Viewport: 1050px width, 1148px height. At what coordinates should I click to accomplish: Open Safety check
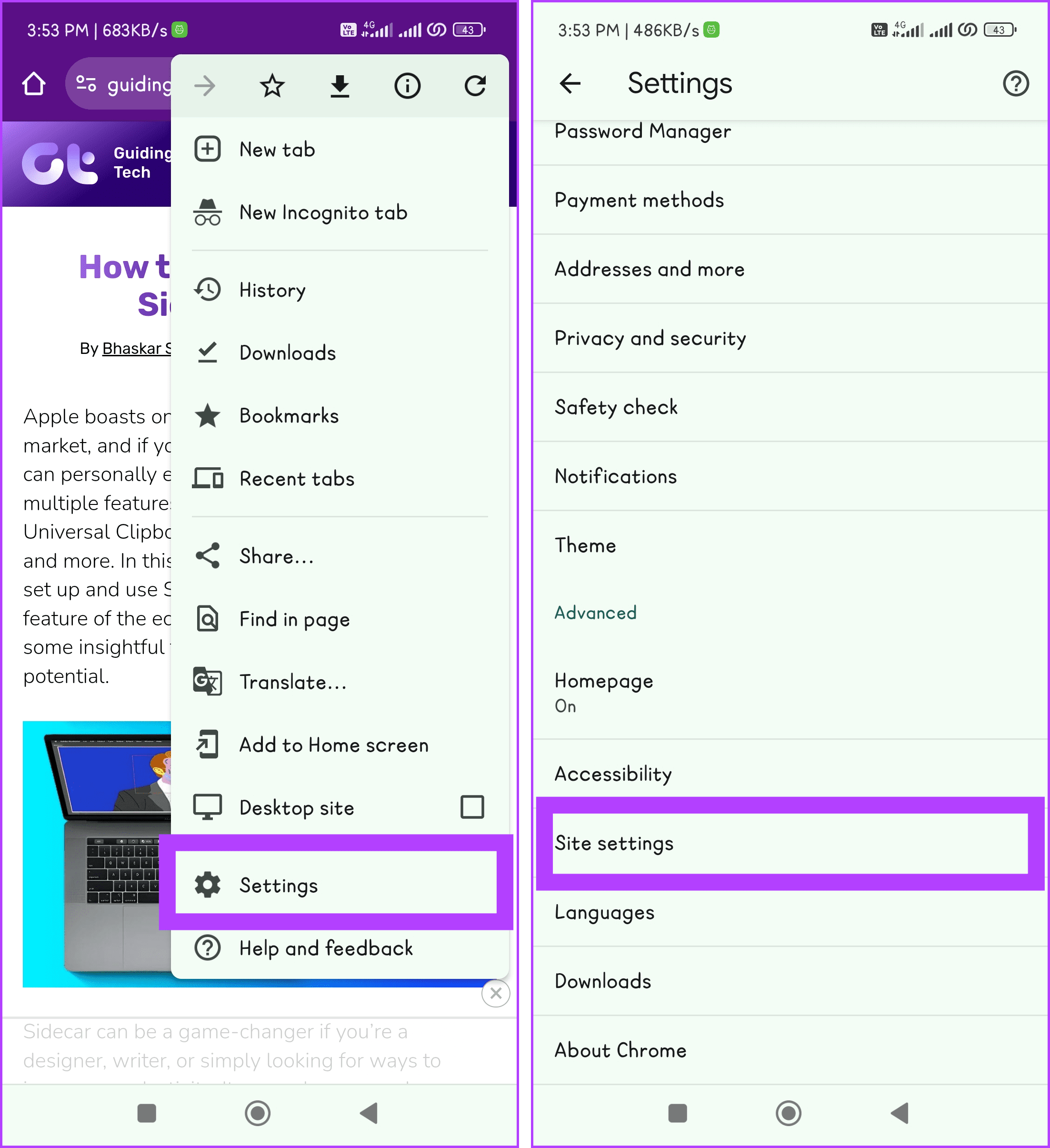point(791,407)
